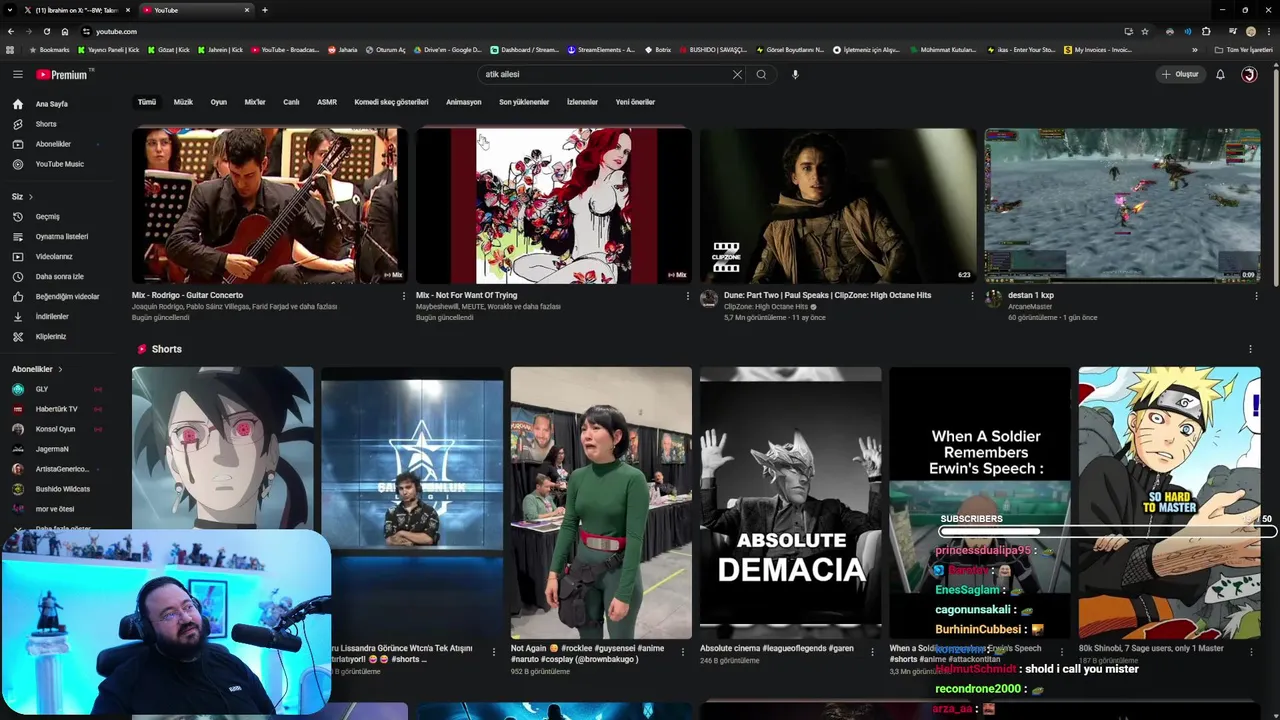This screenshot has width=1280, height=720.
Task: Click the Oluştur create button
Action: (x=1180, y=74)
